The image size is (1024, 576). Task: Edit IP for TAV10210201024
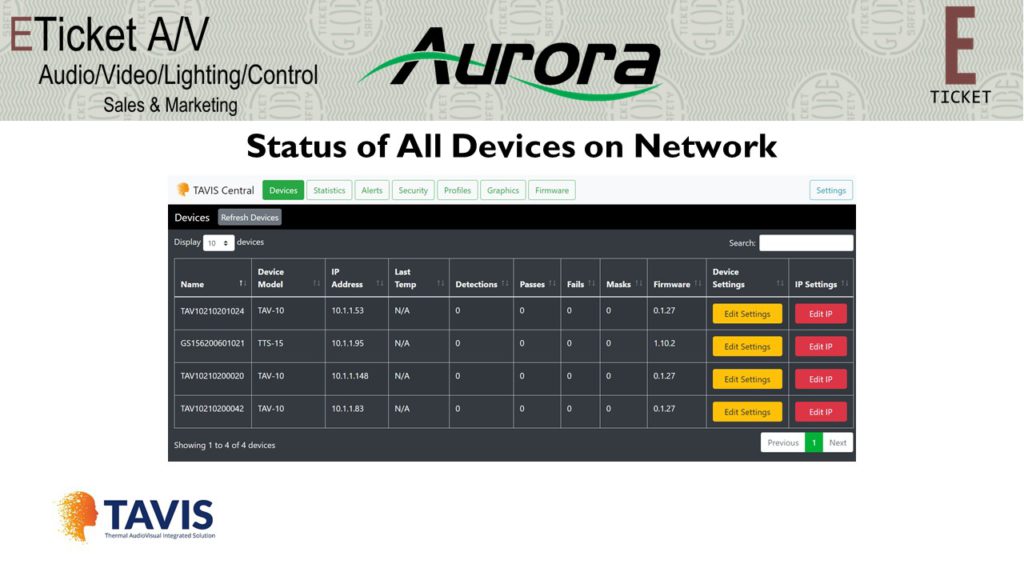[820, 314]
